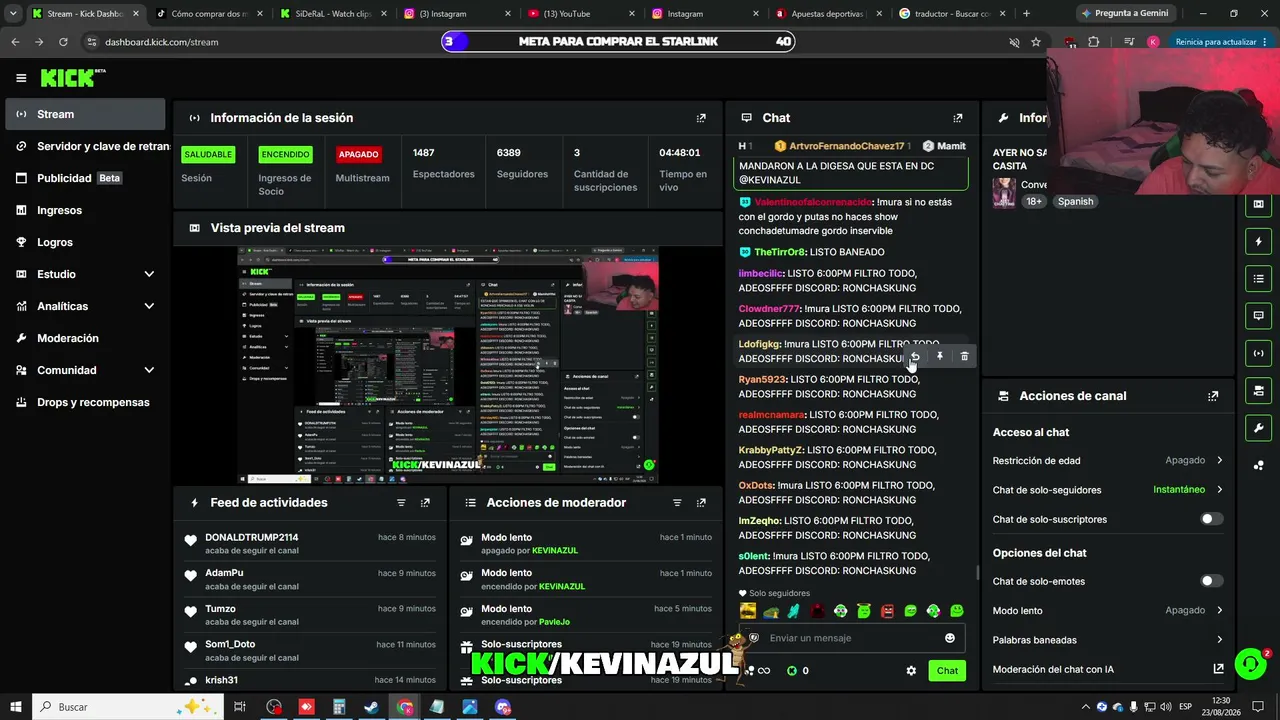Pin Ldofigkg's chat message
The image size is (1280, 720).
coord(940,356)
